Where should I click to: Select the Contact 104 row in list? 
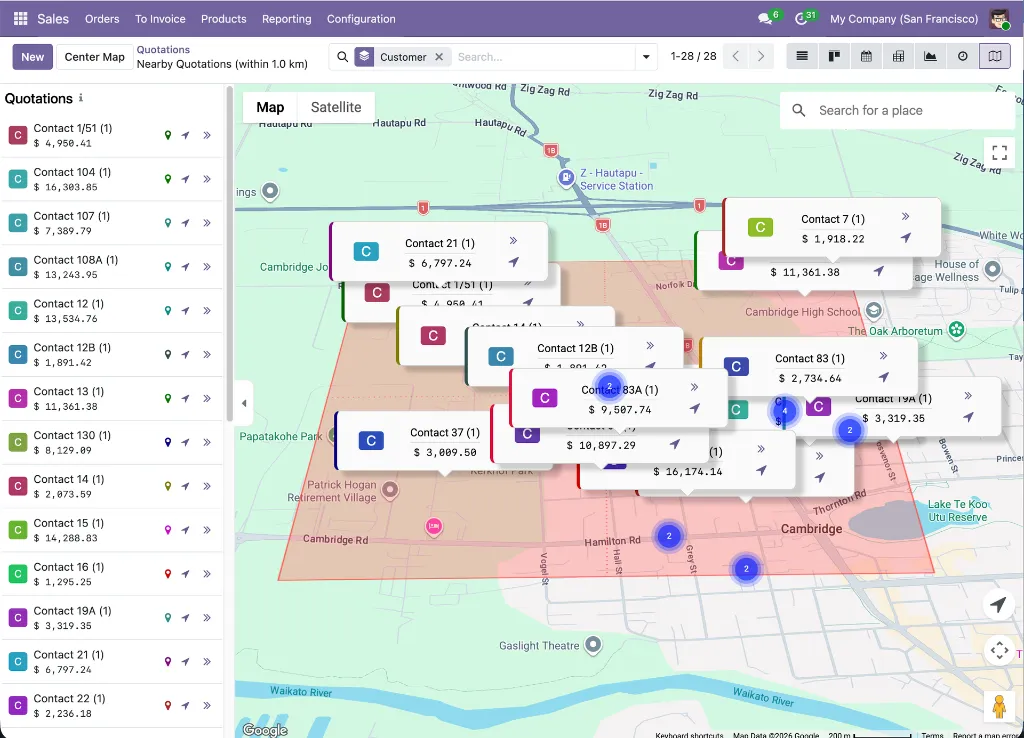pos(112,179)
